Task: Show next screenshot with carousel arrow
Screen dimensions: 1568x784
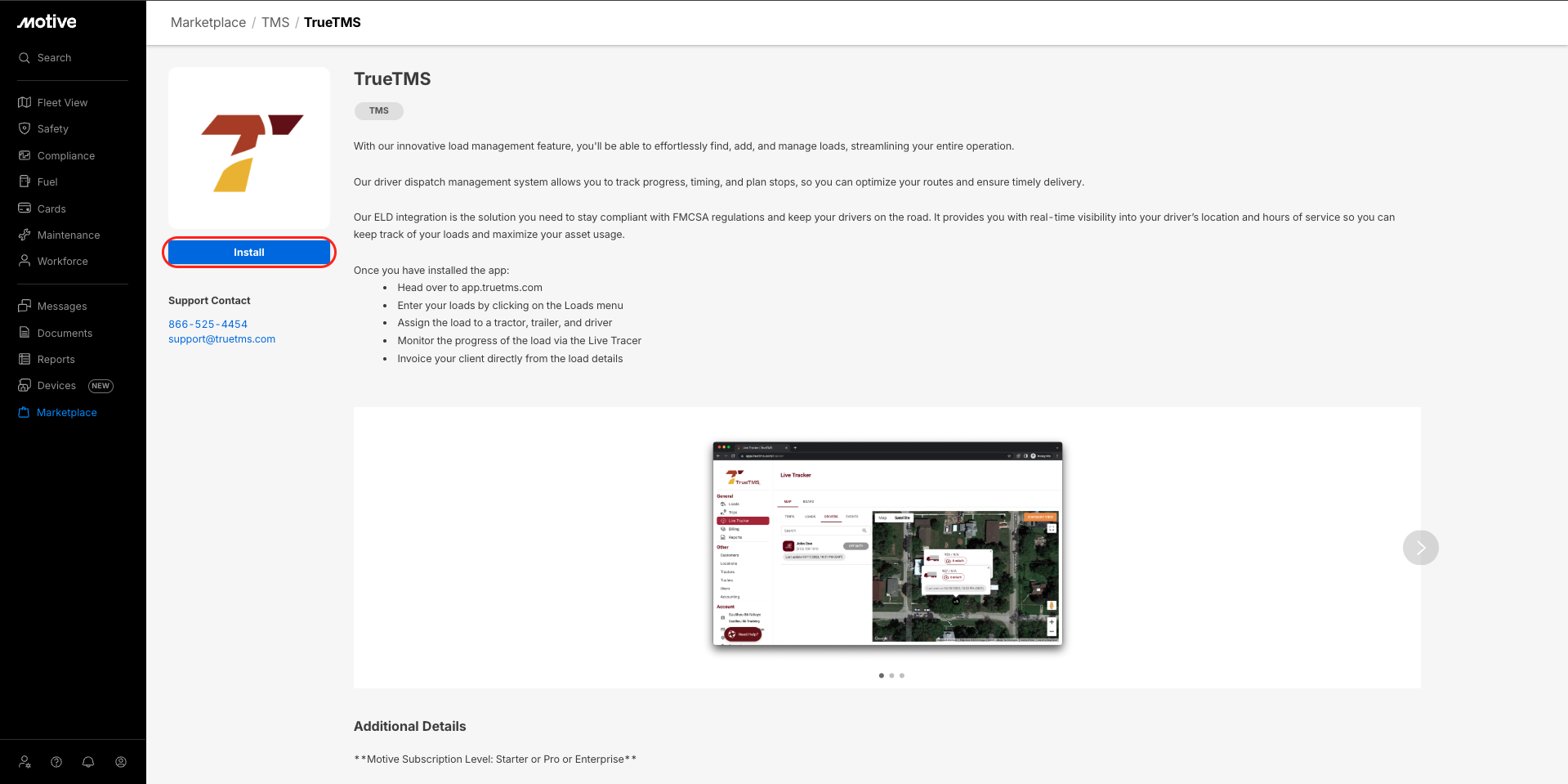Action: point(1420,548)
